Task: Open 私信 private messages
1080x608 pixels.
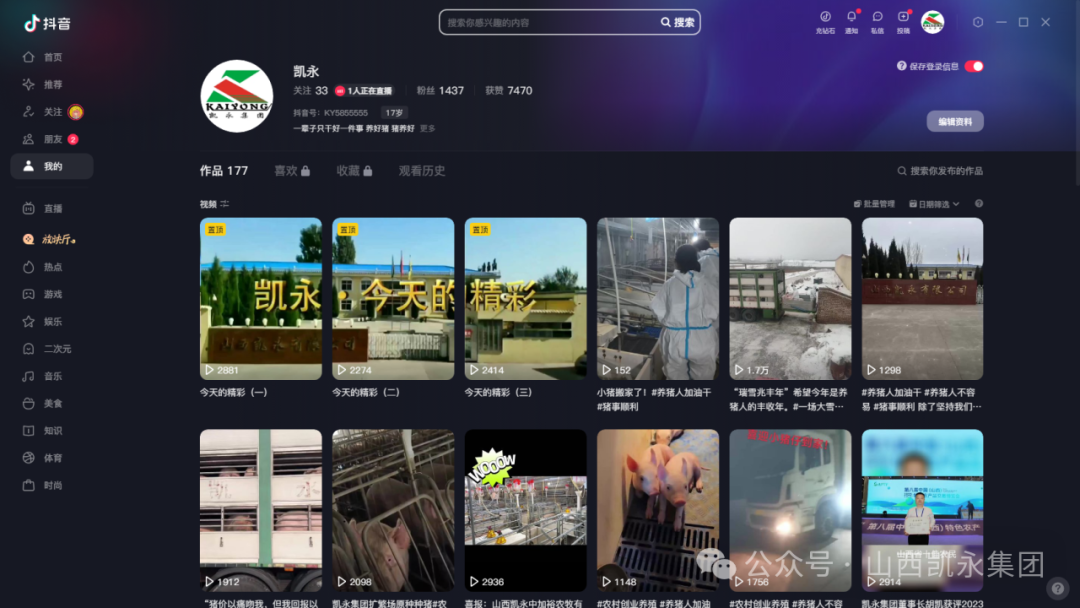Action: tap(877, 22)
